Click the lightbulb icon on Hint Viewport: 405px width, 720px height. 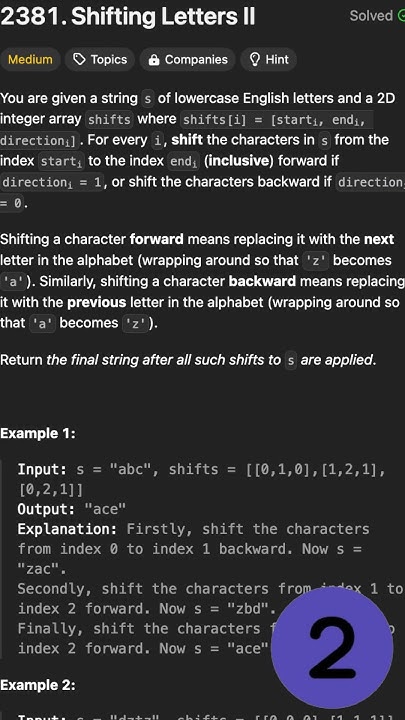pyautogui.click(x=254, y=59)
